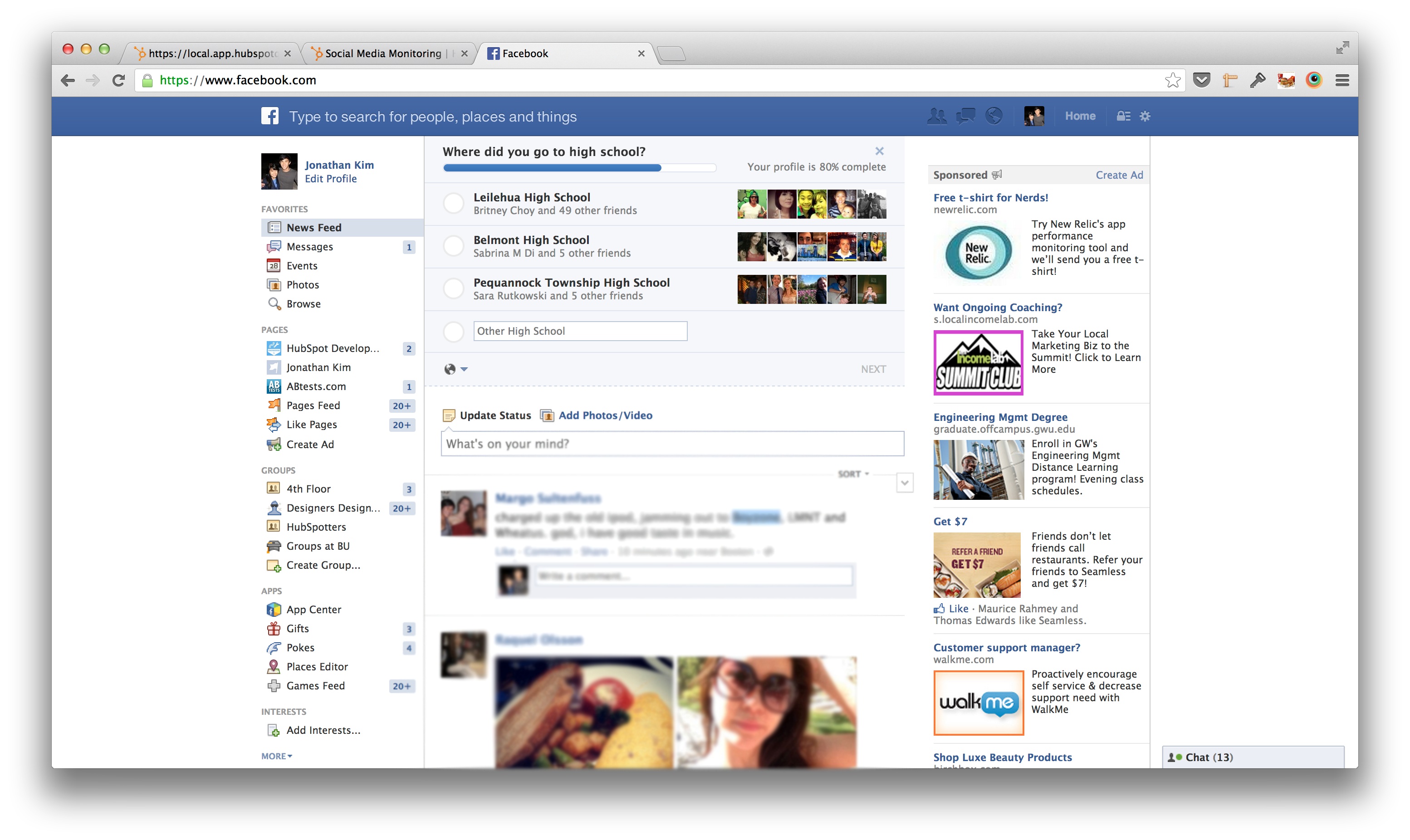
Task: Click the profile completion progress bar
Action: (x=580, y=167)
